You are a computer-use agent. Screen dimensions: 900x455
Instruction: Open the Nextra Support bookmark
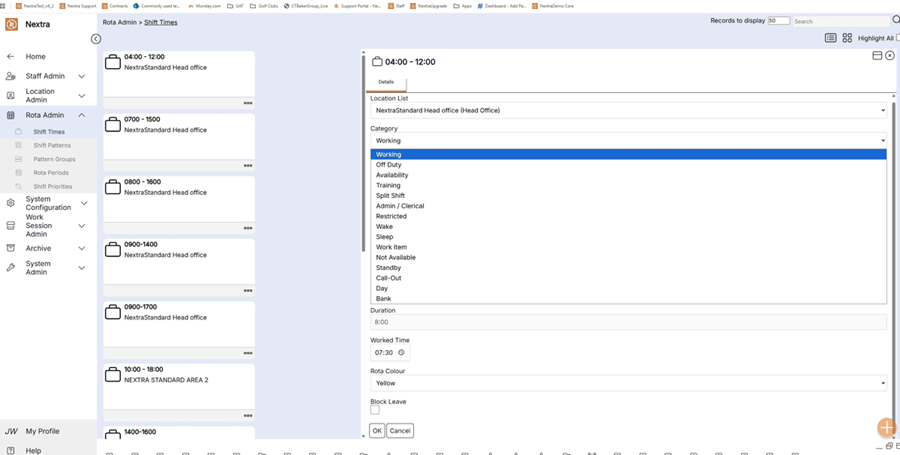78,6
